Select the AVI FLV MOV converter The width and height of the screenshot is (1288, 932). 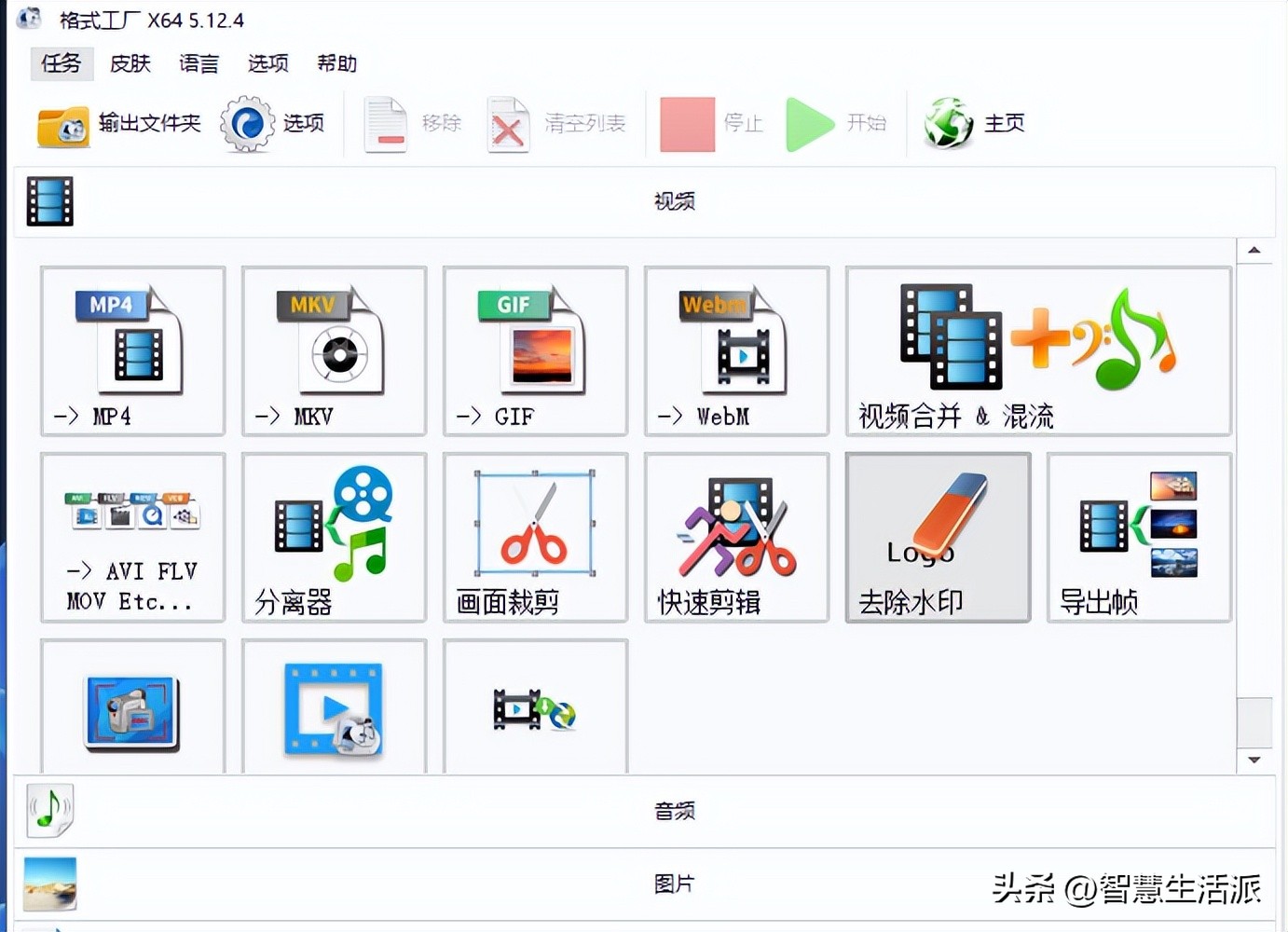point(131,538)
